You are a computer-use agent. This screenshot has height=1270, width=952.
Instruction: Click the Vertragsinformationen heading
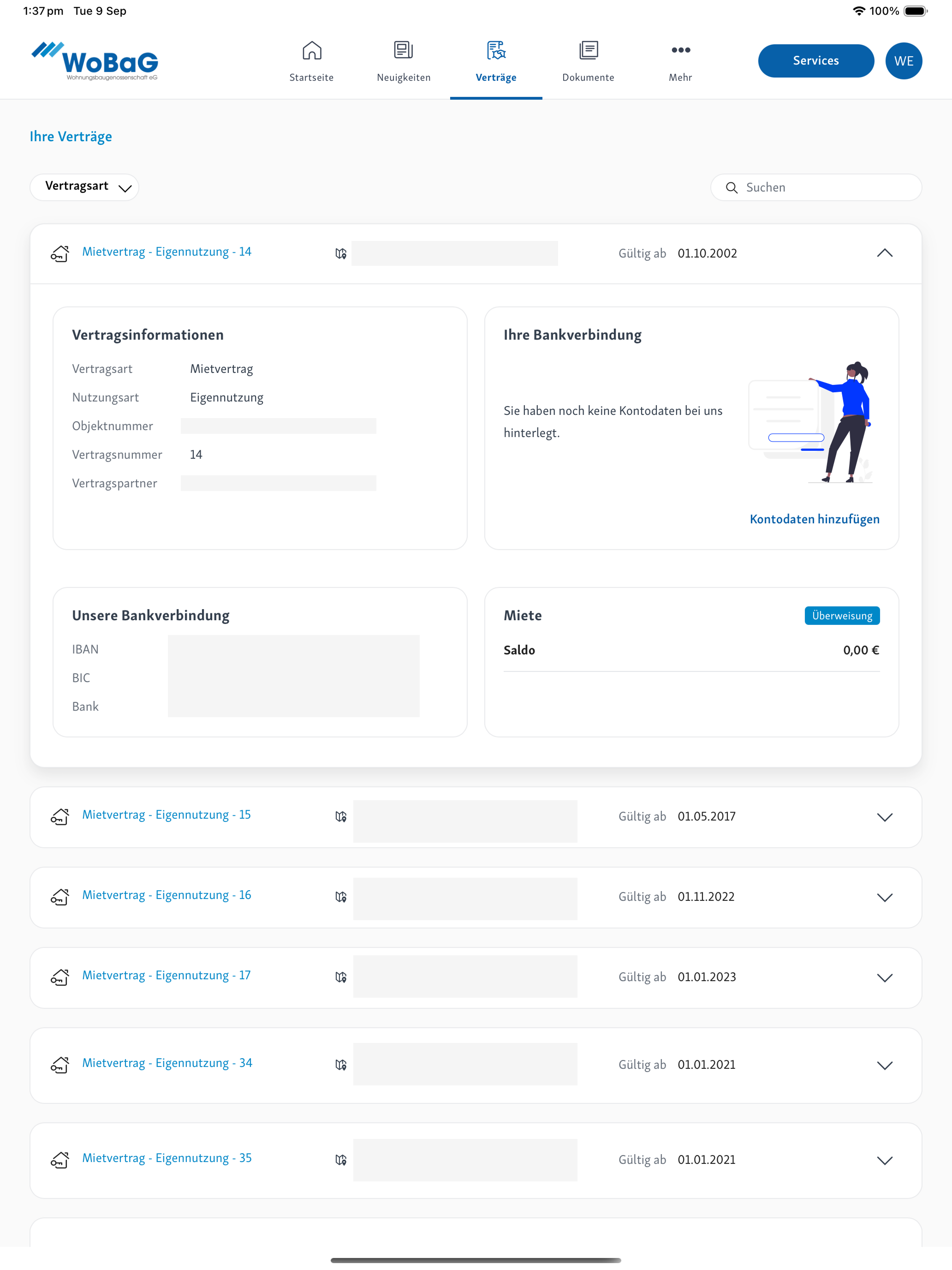(x=148, y=335)
